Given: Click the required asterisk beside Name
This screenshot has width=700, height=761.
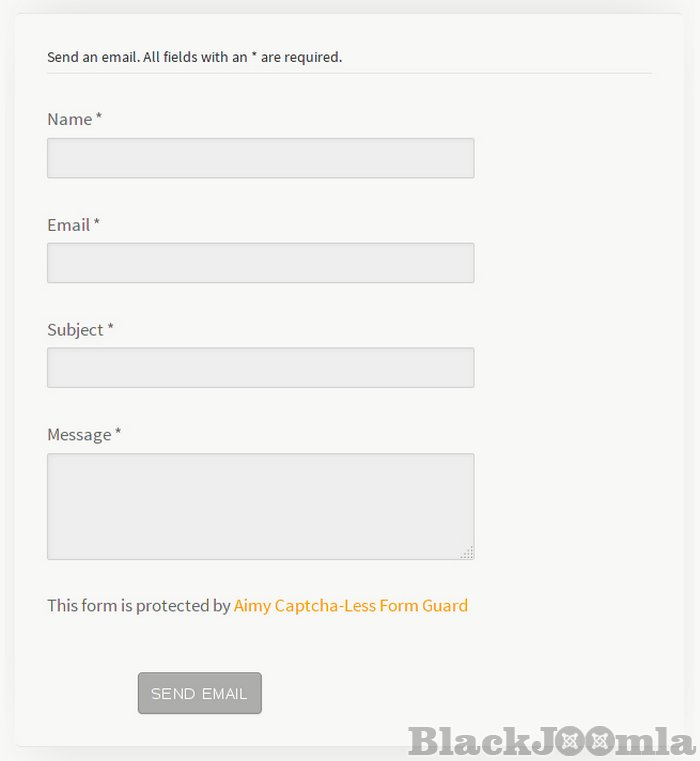Looking at the screenshot, I should [99, 119].
